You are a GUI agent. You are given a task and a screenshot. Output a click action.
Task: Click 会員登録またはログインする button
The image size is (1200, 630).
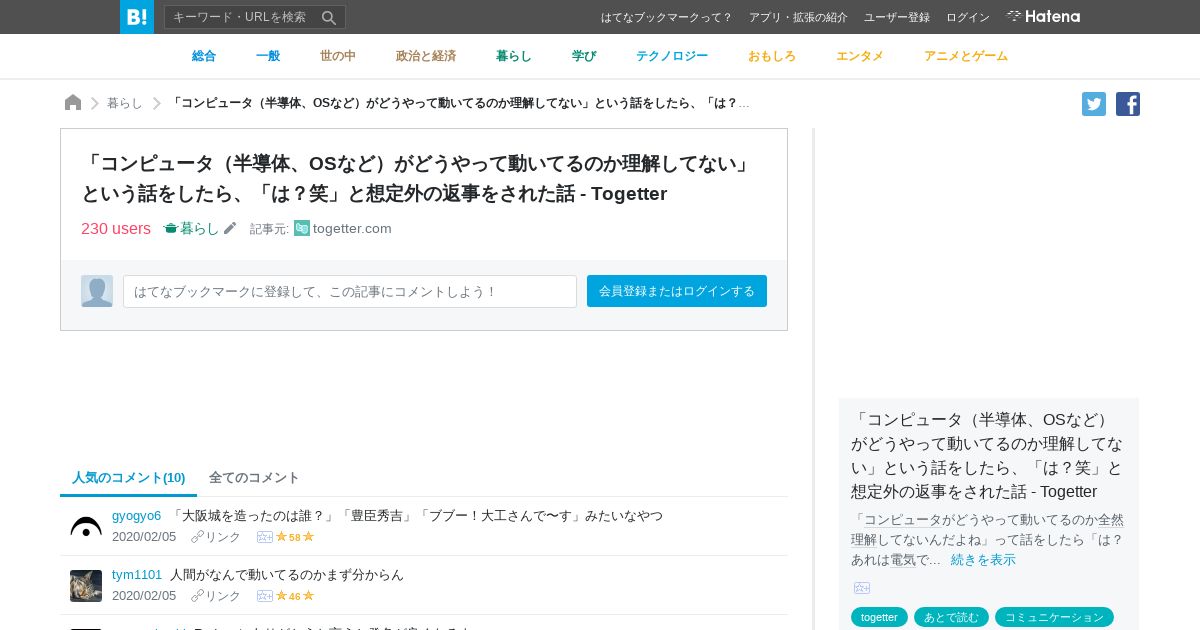click(677, 291)
